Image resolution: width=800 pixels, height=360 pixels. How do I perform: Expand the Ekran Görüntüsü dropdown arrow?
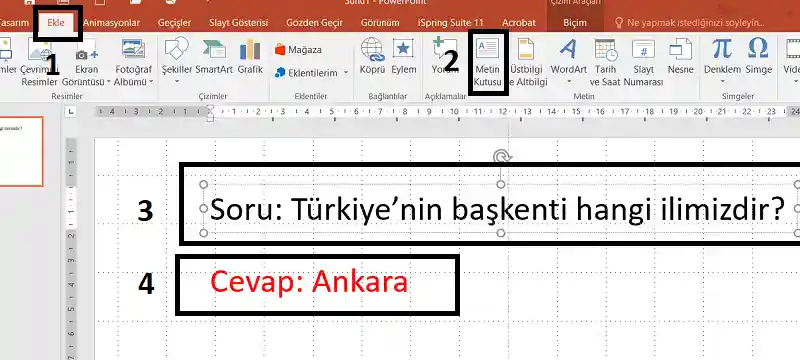coord(108,82)
